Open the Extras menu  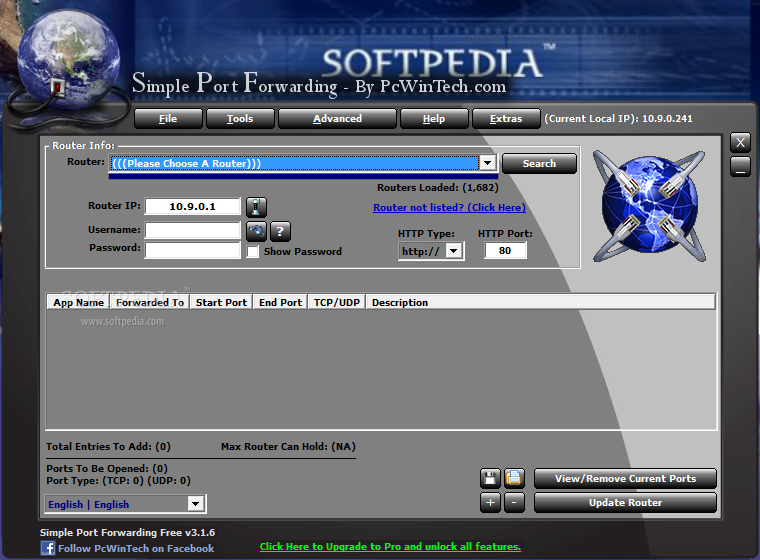506,119
